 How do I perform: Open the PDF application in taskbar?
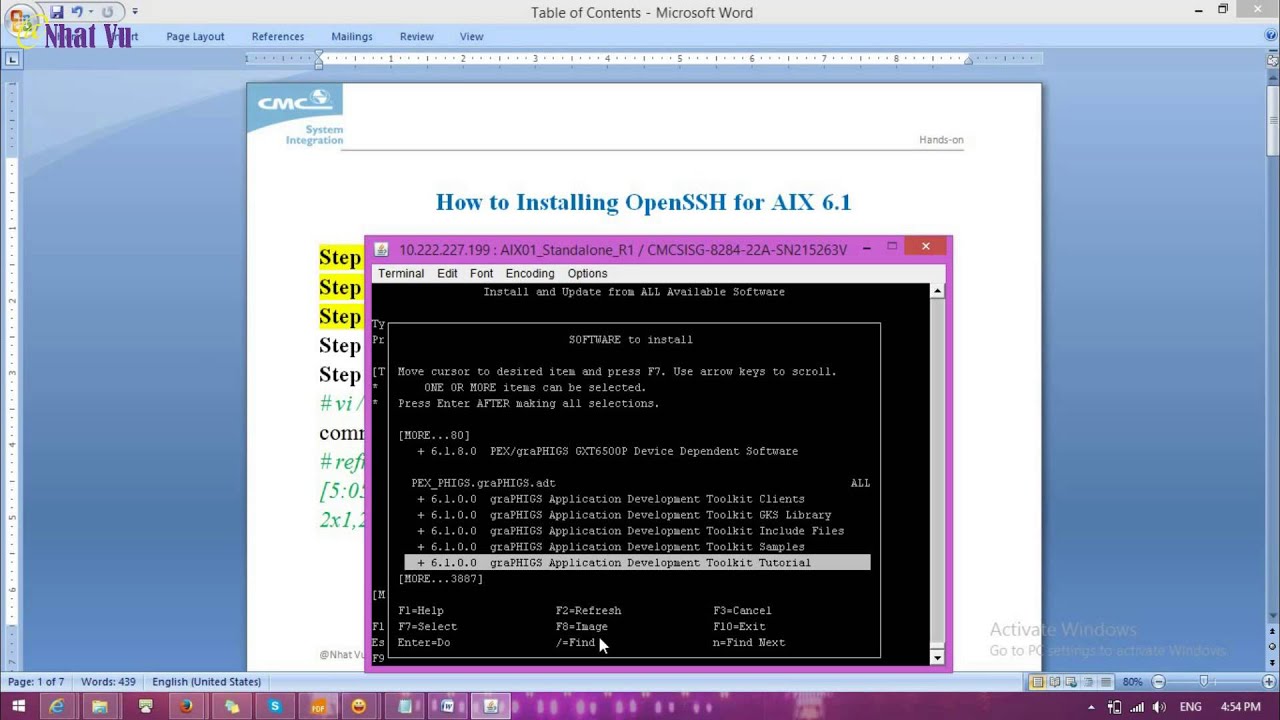(318, 707)
